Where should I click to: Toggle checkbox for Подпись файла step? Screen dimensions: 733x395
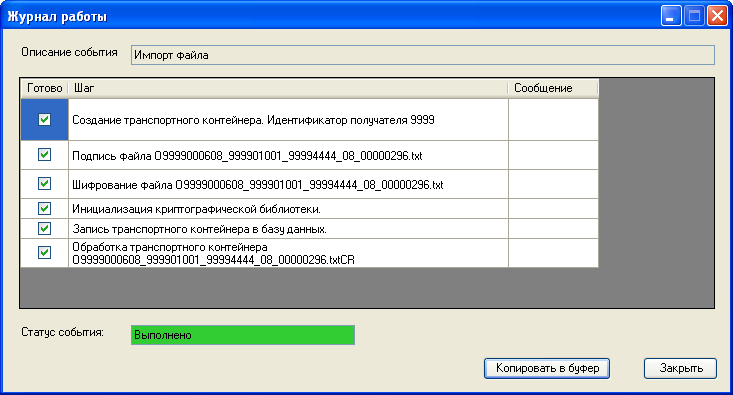click(44, 155)
